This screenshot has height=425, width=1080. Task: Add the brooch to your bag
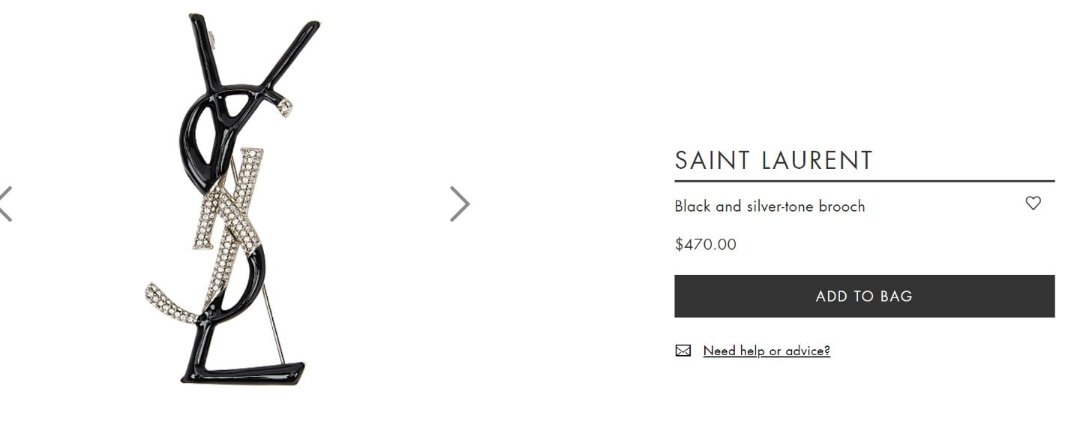864,296
